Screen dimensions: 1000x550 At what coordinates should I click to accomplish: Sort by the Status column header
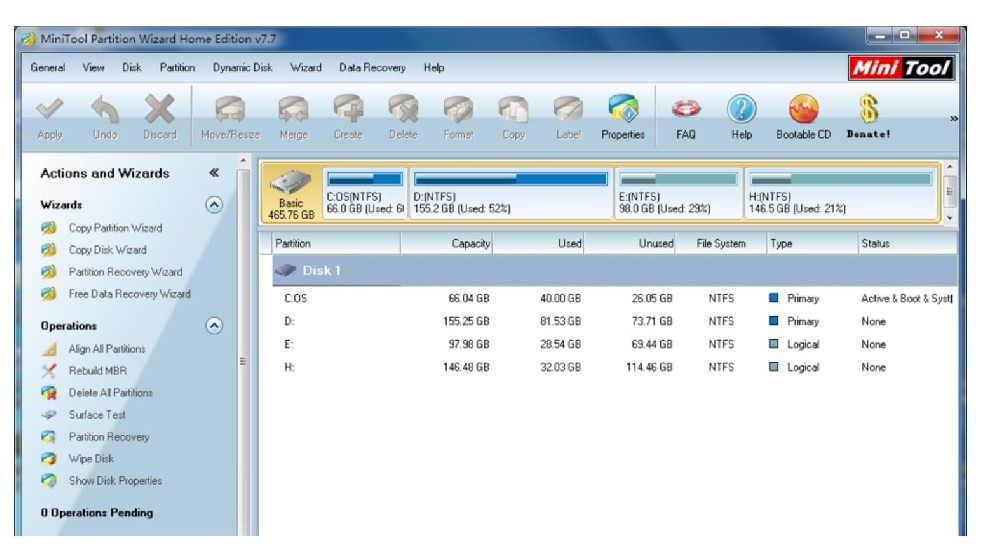click(x=907, y=243)
